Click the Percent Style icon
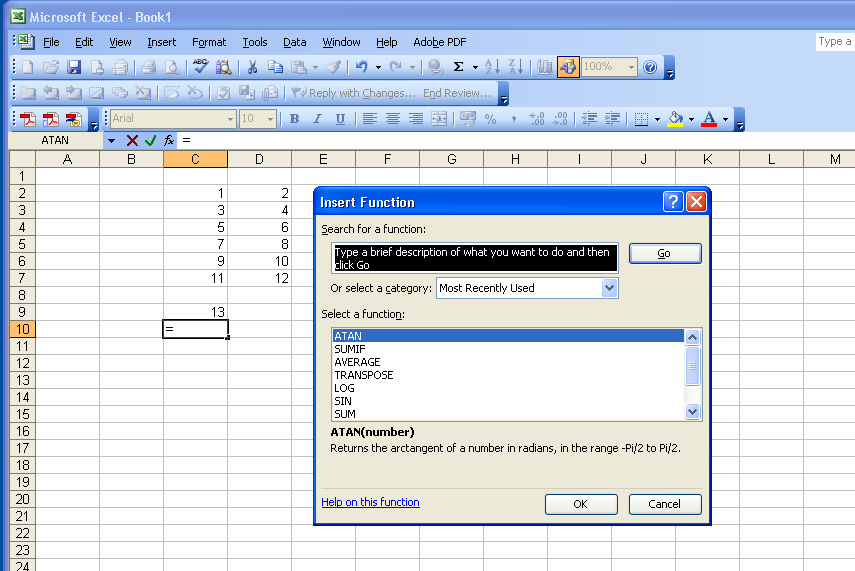The height and width of the screenshot is (571, 855). pyautogui.click(x=490, y=118)
